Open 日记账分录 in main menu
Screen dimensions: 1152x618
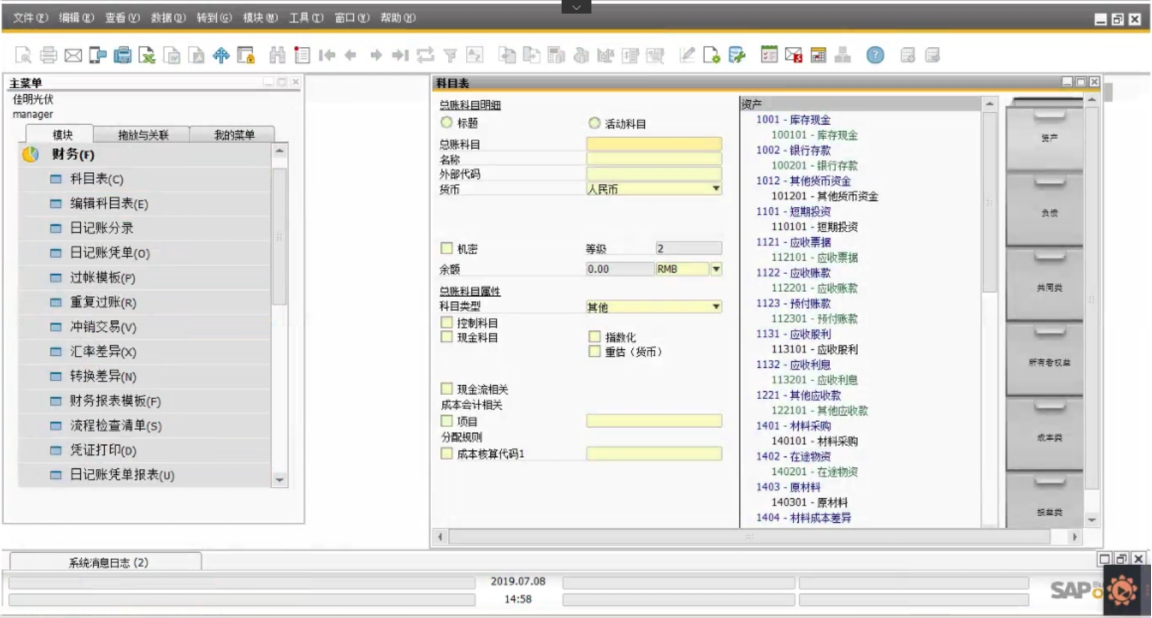tap(101, 228)
